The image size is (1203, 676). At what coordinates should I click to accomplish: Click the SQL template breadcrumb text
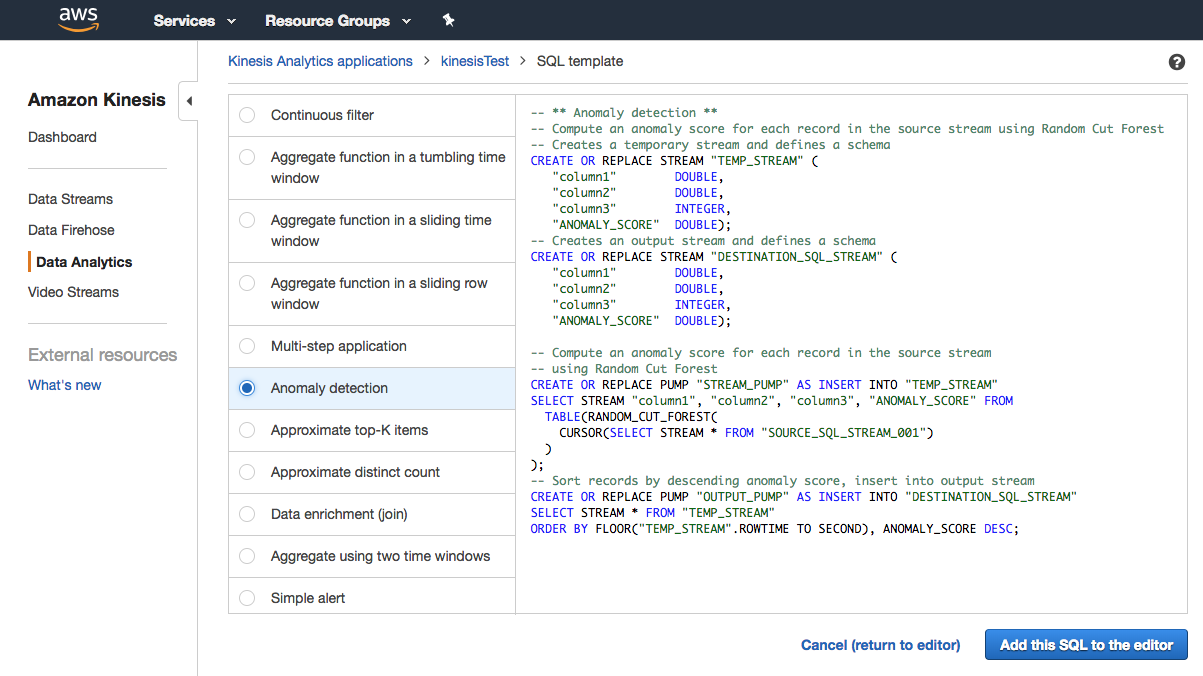pos(580,61)
